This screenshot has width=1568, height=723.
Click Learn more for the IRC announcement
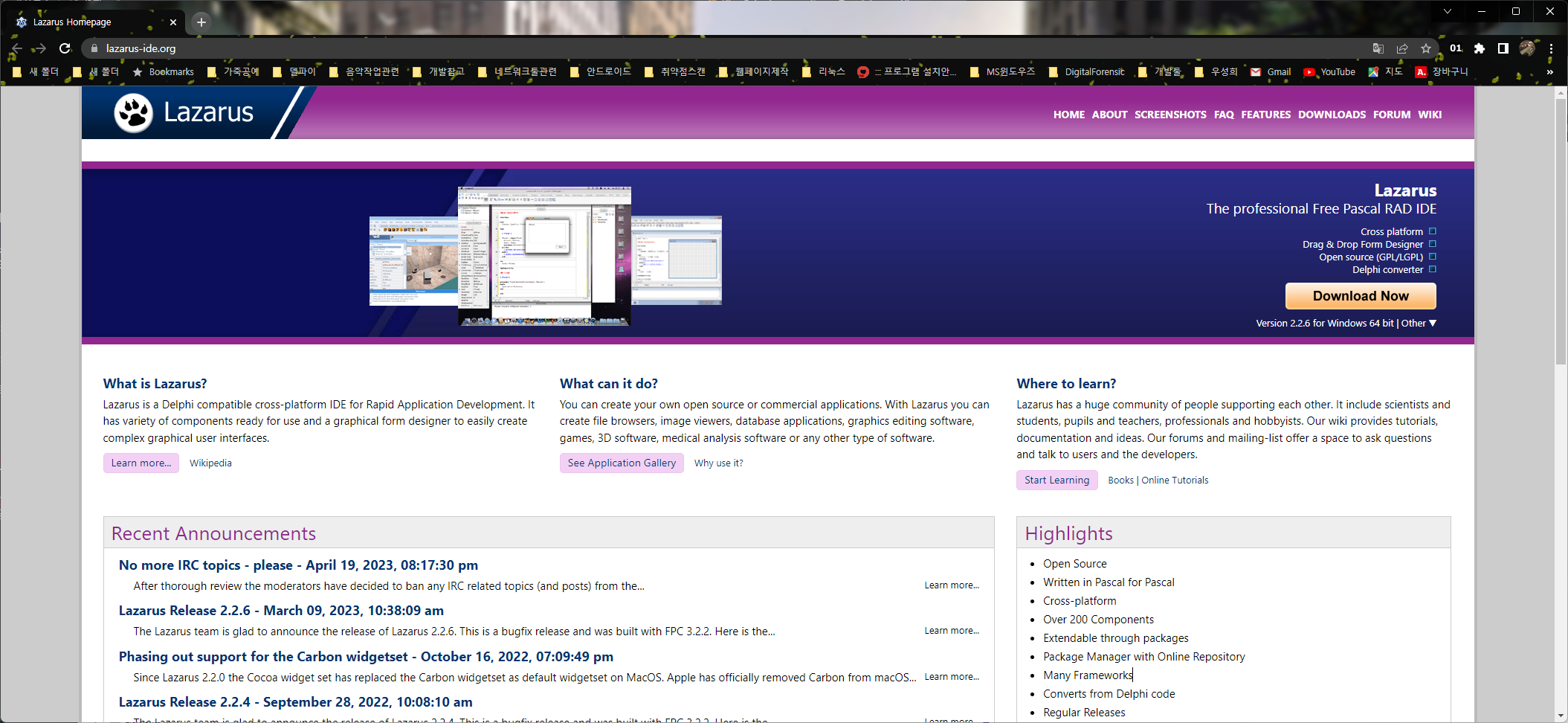coord(952,585)
